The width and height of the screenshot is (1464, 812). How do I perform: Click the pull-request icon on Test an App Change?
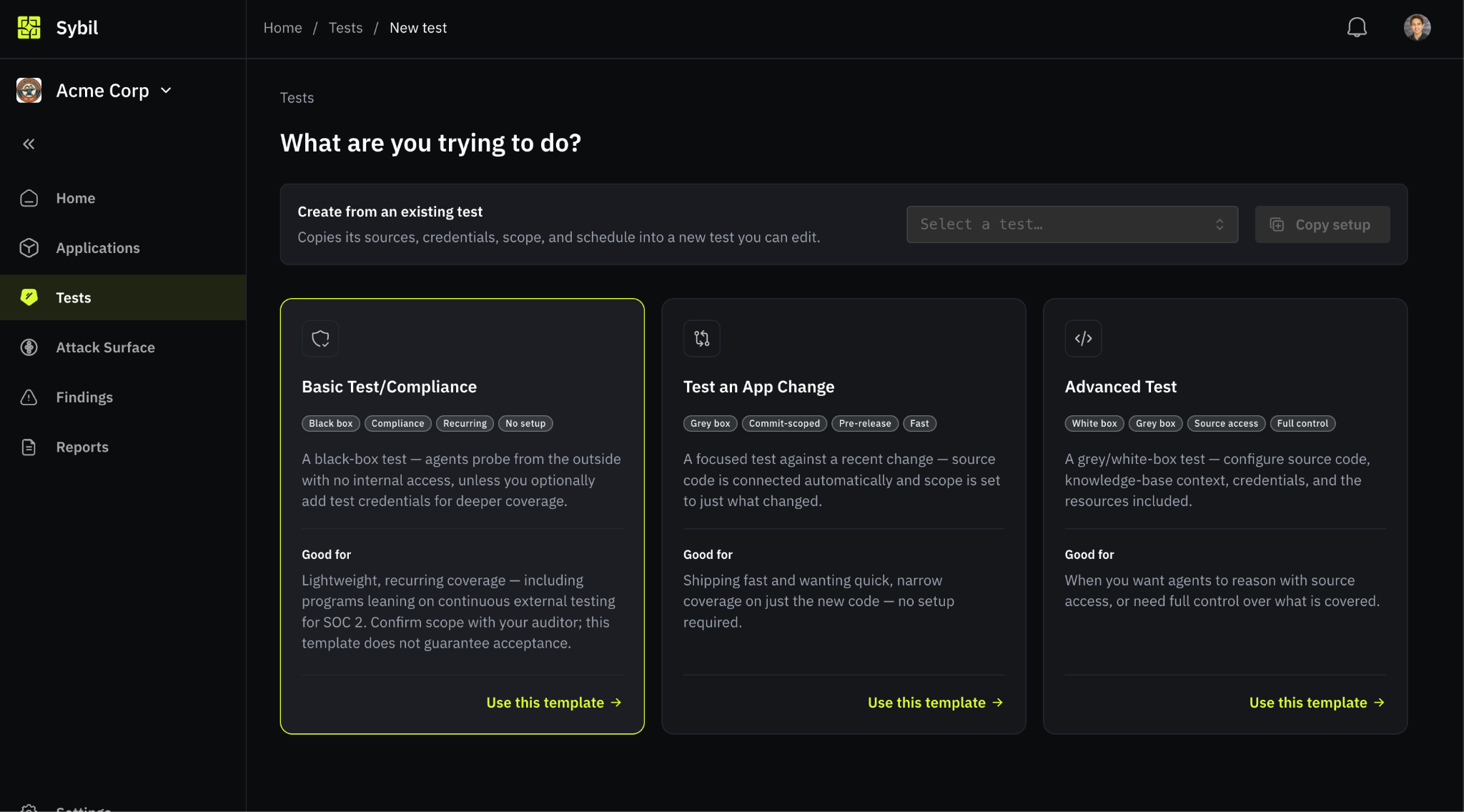(x=701, y=338)
